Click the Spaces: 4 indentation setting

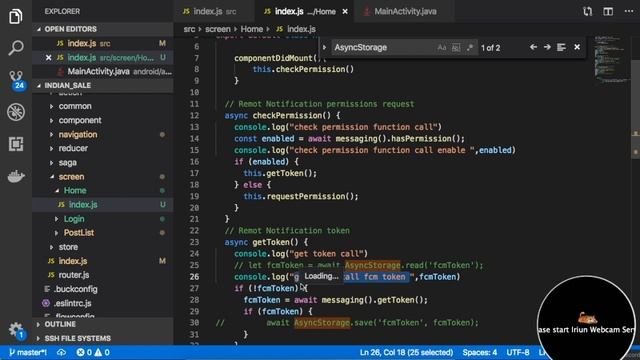click(x=480, y=352)
